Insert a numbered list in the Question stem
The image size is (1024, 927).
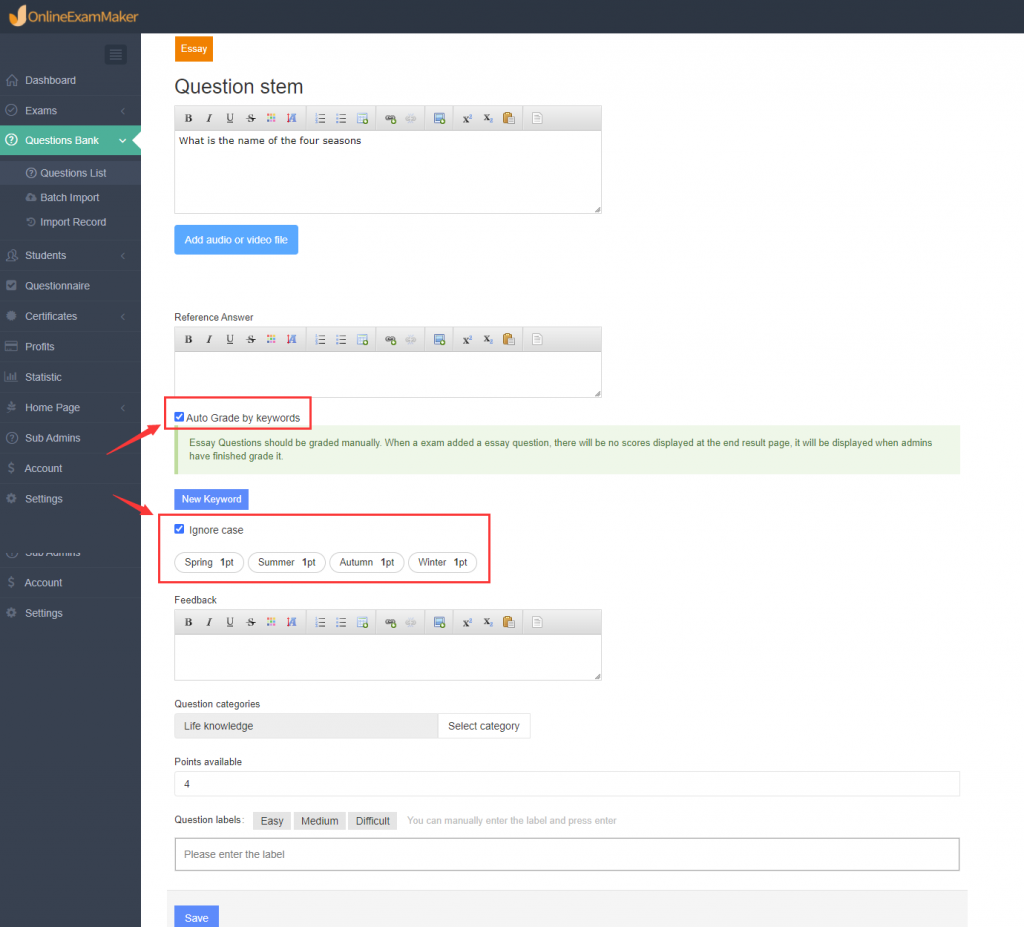pyautogui.click(x=320, y=118)
